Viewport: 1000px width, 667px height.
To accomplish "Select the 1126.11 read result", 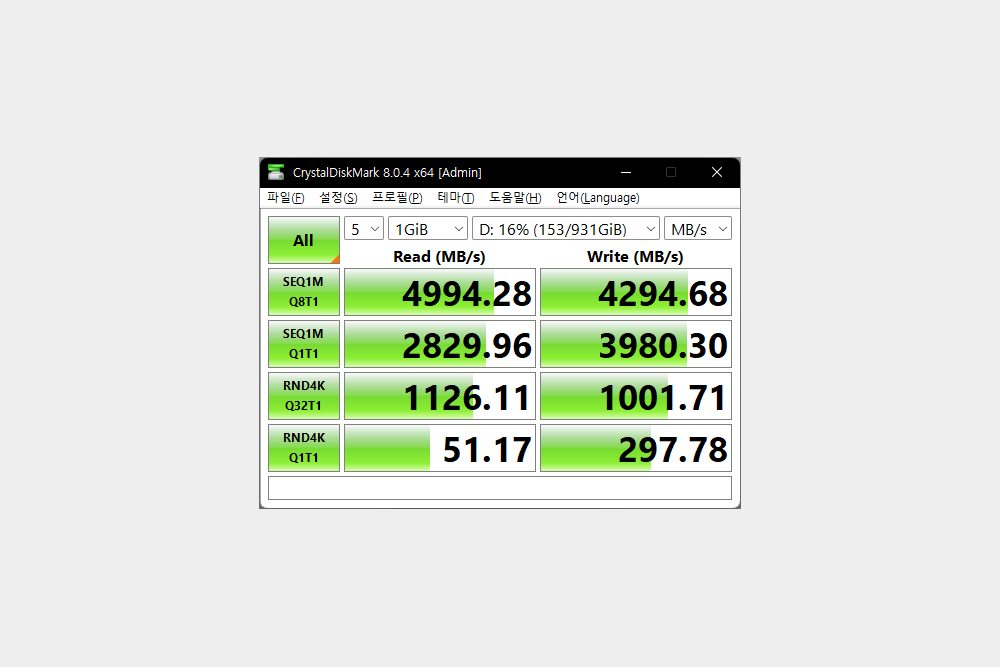I will 440,396.
